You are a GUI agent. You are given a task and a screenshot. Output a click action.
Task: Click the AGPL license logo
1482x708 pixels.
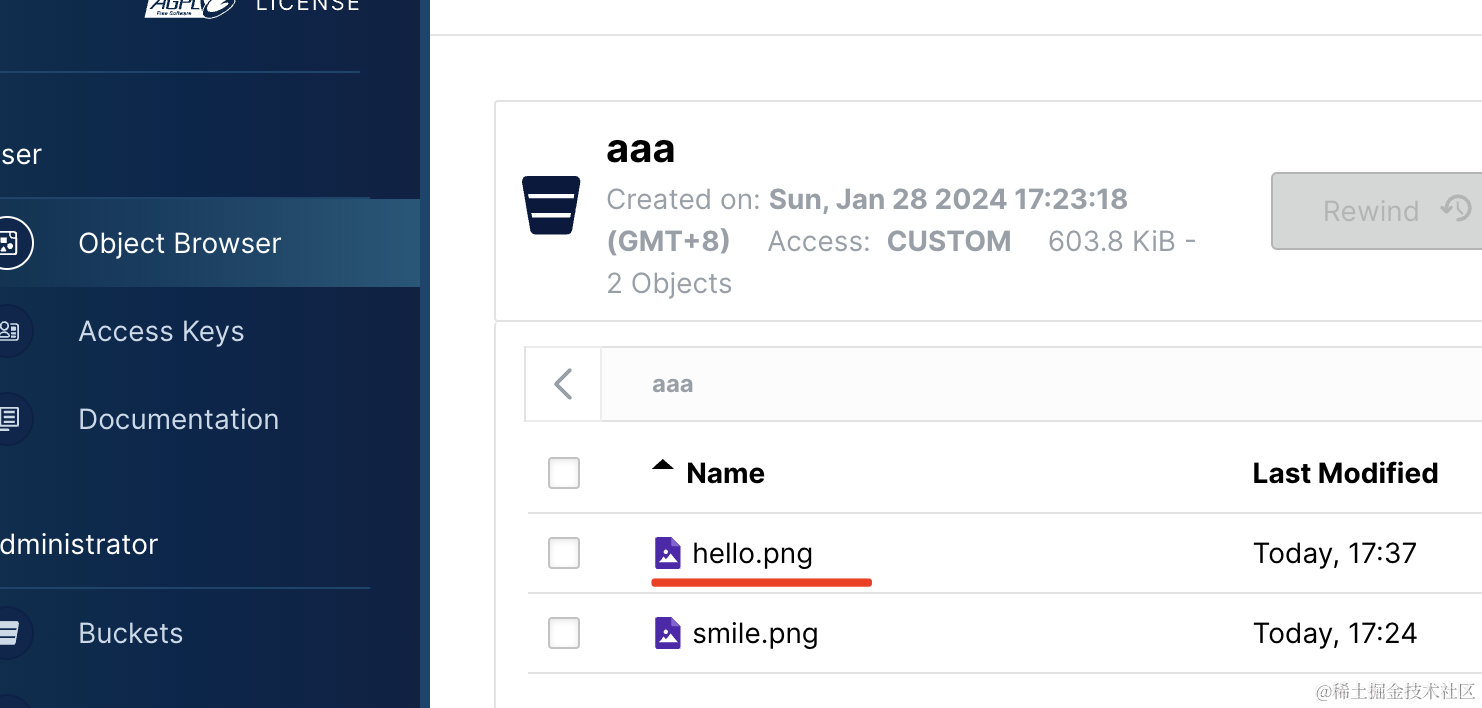click(x=190, y=8)
